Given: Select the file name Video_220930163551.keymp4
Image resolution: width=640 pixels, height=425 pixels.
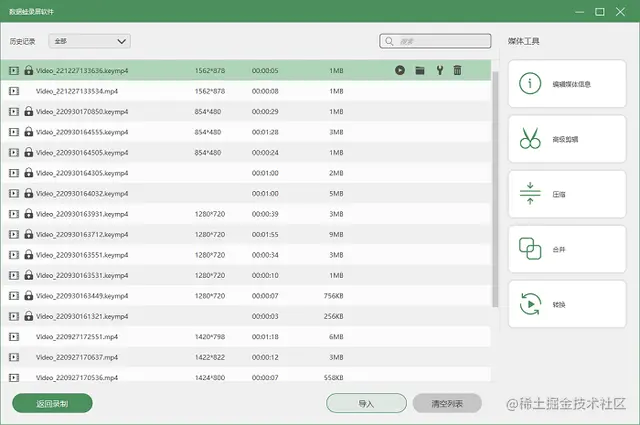Looking at the screenshot, I should (82, 255).
